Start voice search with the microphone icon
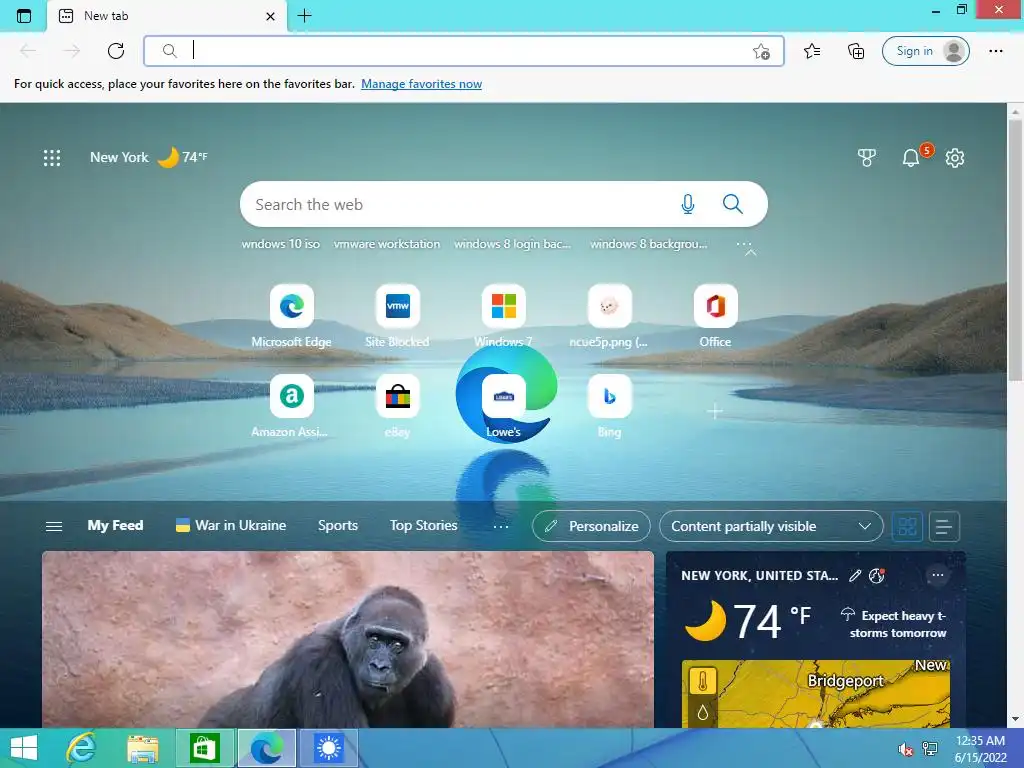This screenshot has height=768, width=1024. coord(688,204)
